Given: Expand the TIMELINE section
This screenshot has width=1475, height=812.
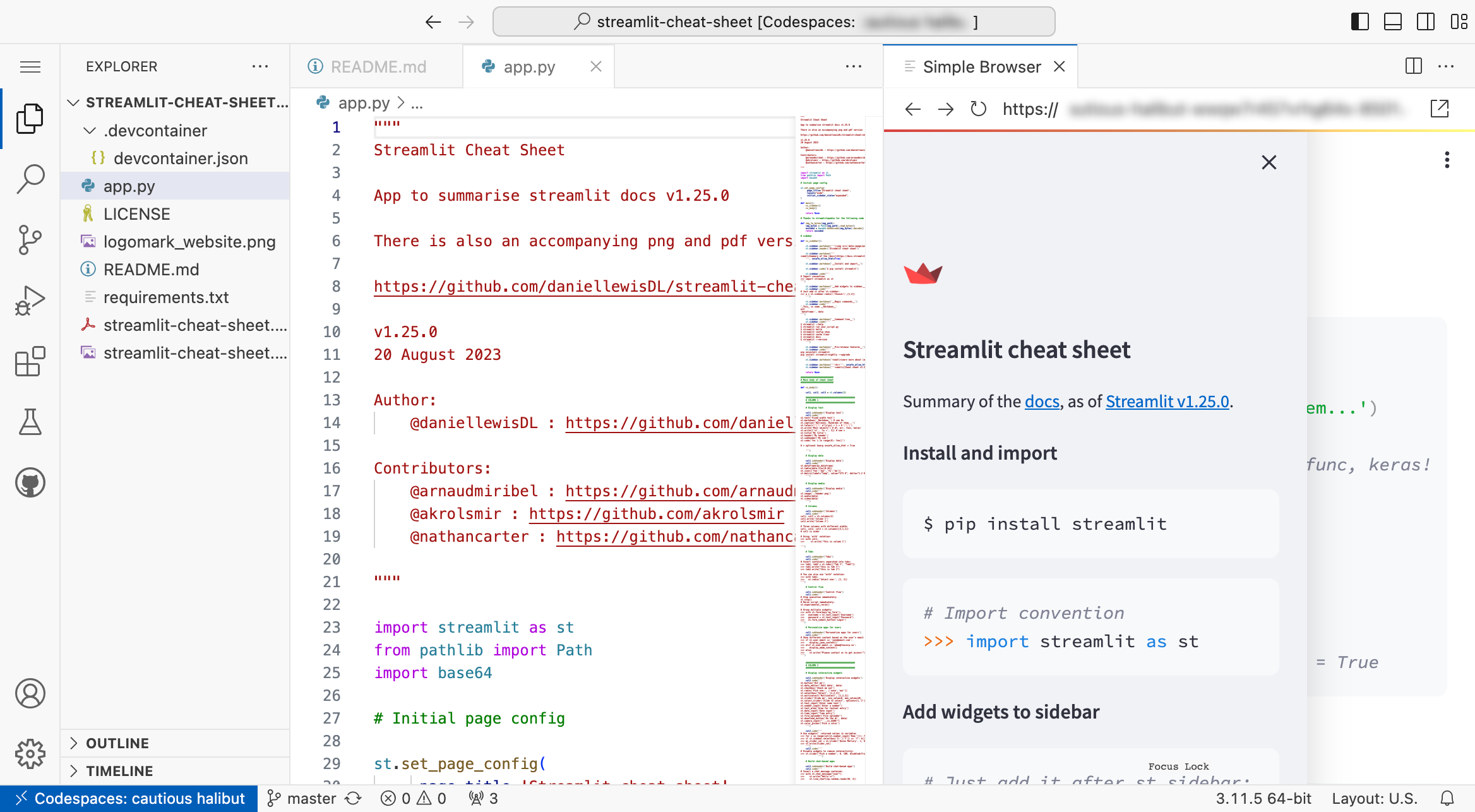Looking at the screenshot, I should pos(176,771).
